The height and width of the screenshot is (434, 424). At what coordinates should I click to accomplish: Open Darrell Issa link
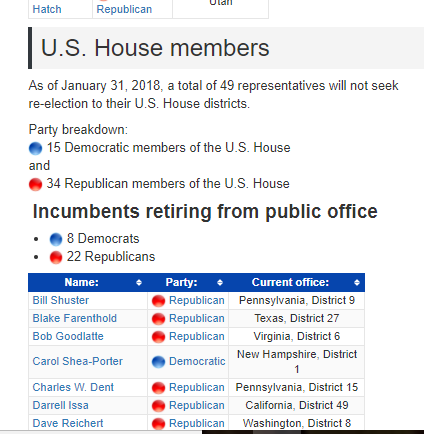pyautogui.click(x=61, y=405)
